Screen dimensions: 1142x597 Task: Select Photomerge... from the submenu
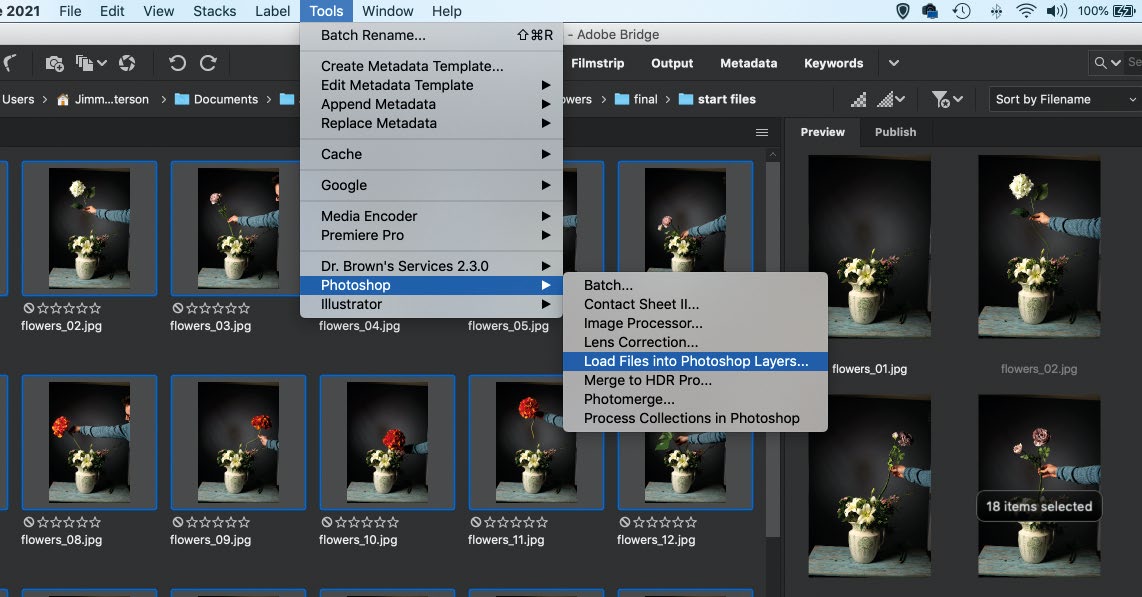coord(696,399)
